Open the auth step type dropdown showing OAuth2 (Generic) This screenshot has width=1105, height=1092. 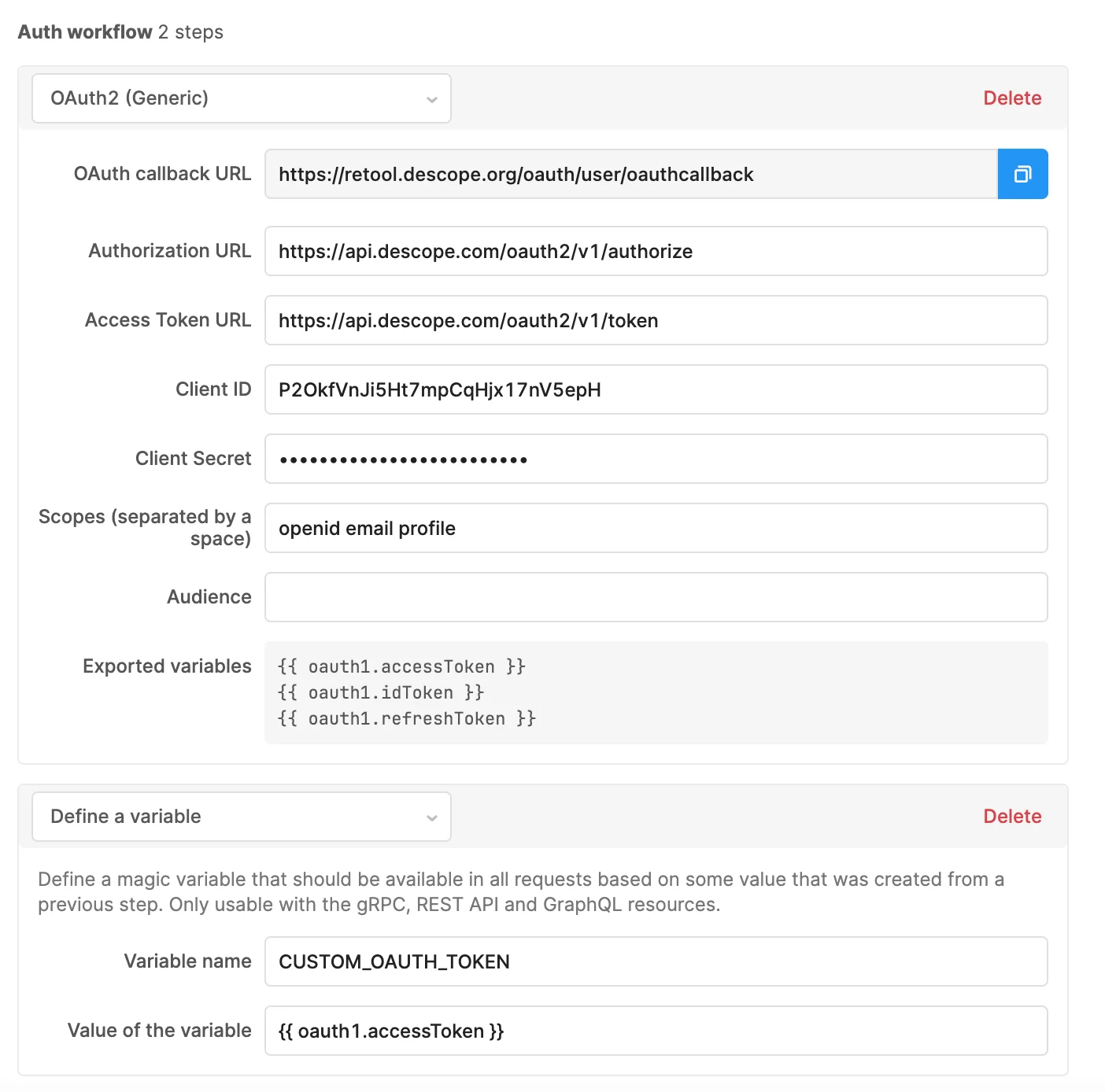point(241,98)
